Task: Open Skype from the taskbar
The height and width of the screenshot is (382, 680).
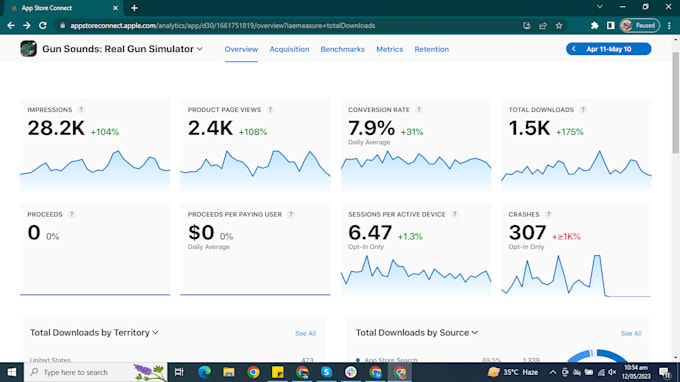Action: (327, 372)
